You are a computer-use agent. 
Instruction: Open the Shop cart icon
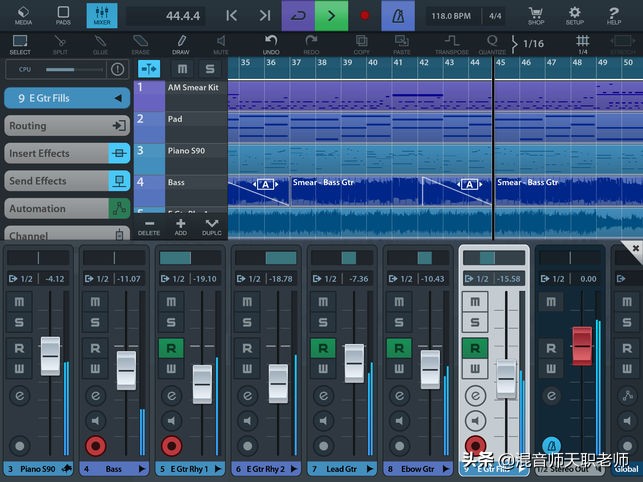[x=536, y=15]
